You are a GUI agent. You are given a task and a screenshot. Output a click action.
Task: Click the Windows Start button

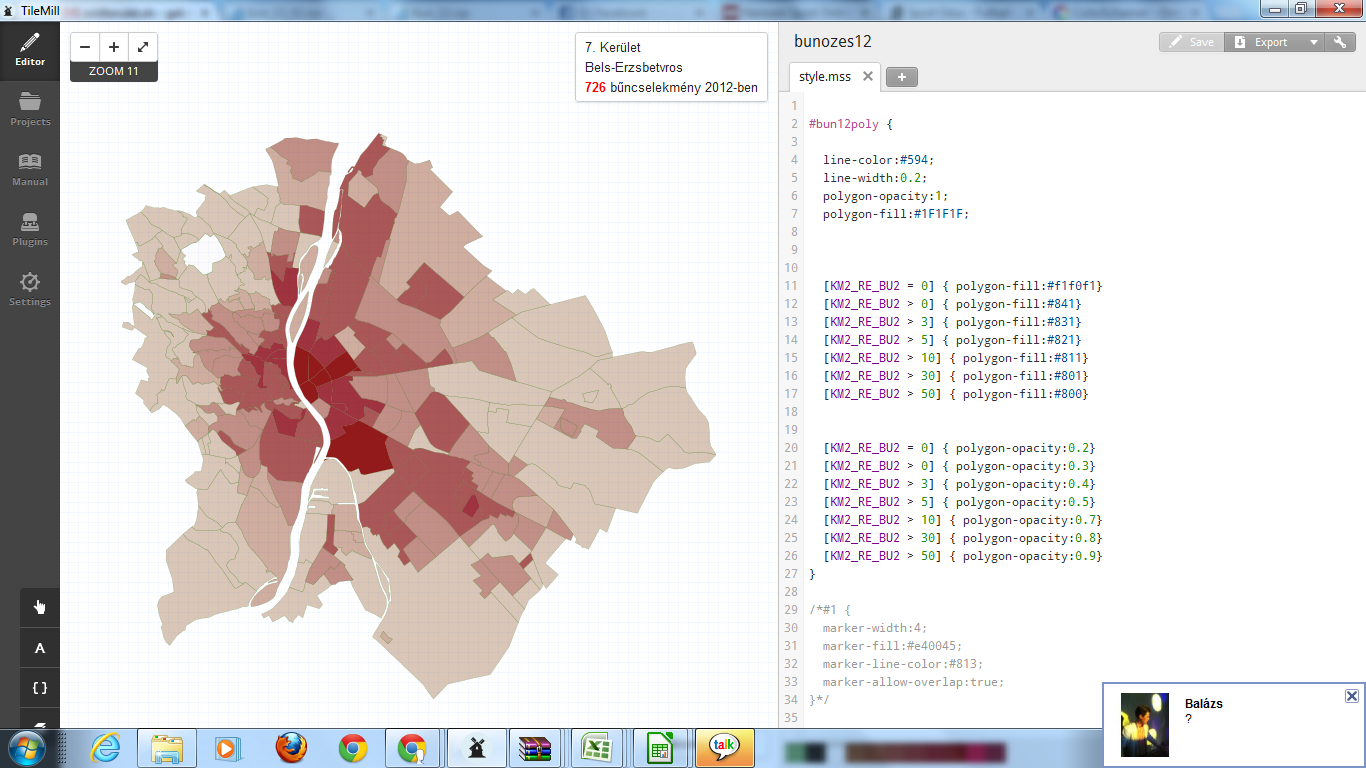pyautogui.click(x=24, y=748)
